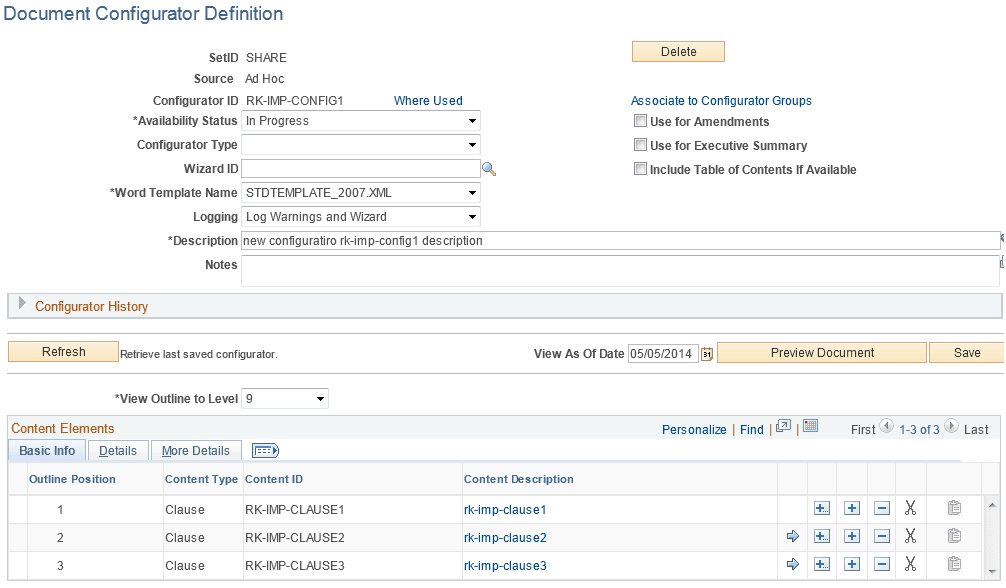Switch to the Details tab
Viewport: 1006px width, 588px height.
118,450
